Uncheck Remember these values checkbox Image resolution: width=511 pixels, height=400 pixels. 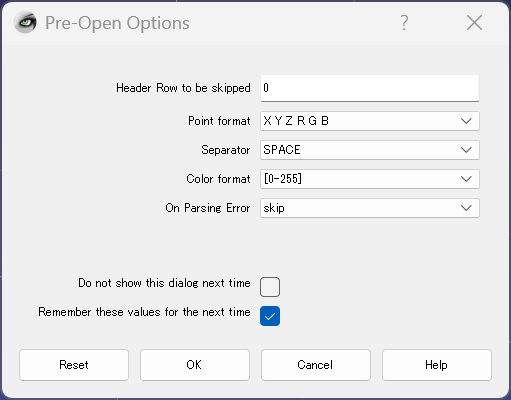pyautogui.click(x=270, y=316)
